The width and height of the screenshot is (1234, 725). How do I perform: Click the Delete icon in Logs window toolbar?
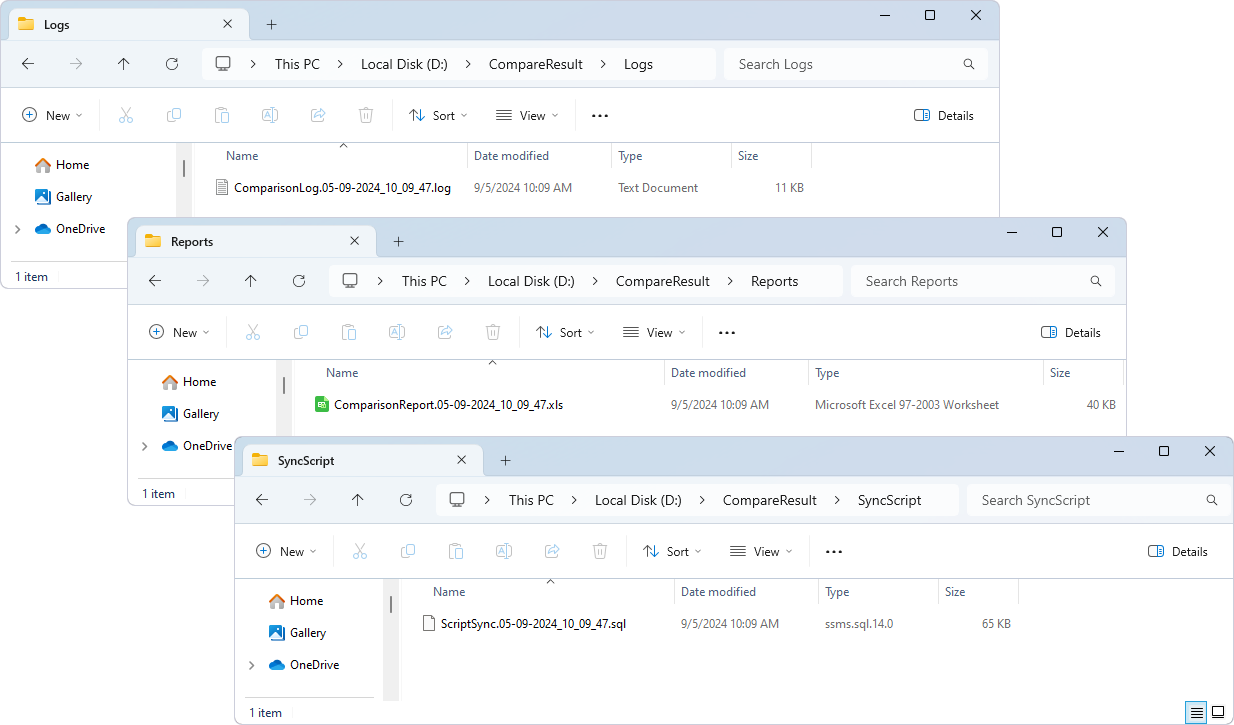(366, 115)
